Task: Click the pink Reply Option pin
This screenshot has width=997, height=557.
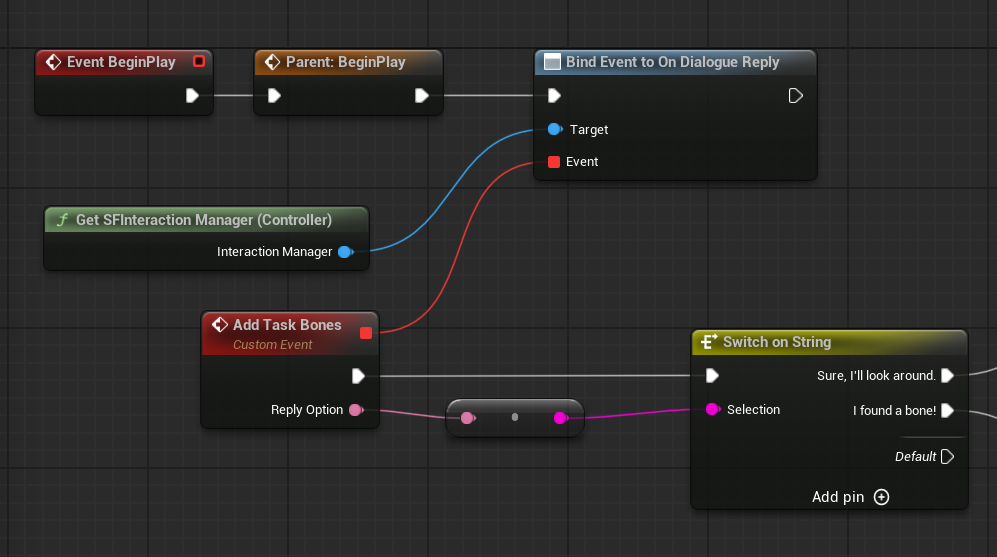Action: (x=356, y=409)
